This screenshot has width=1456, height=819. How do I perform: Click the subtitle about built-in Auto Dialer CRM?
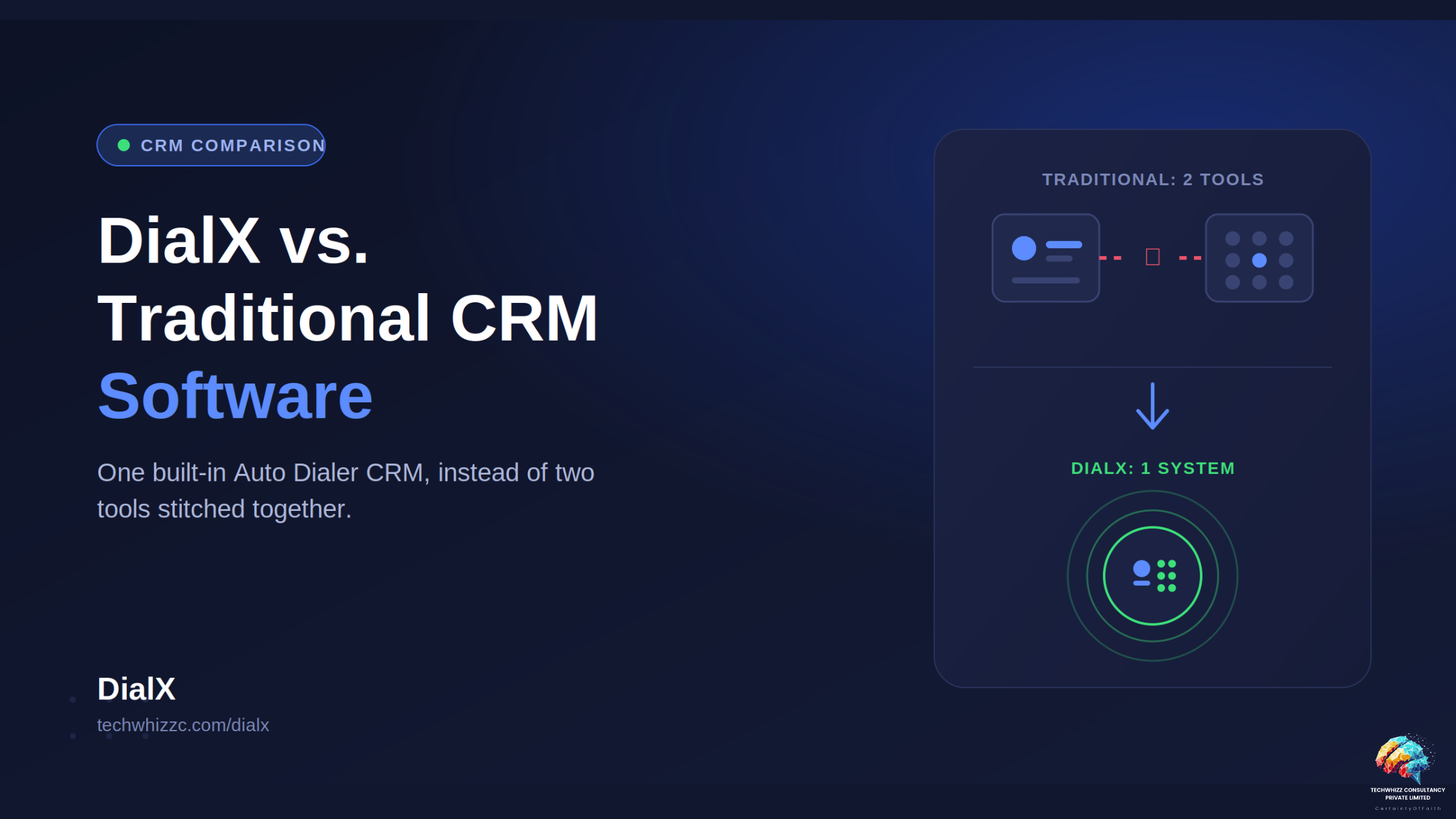pyautogui.click(x=346, y=491)
